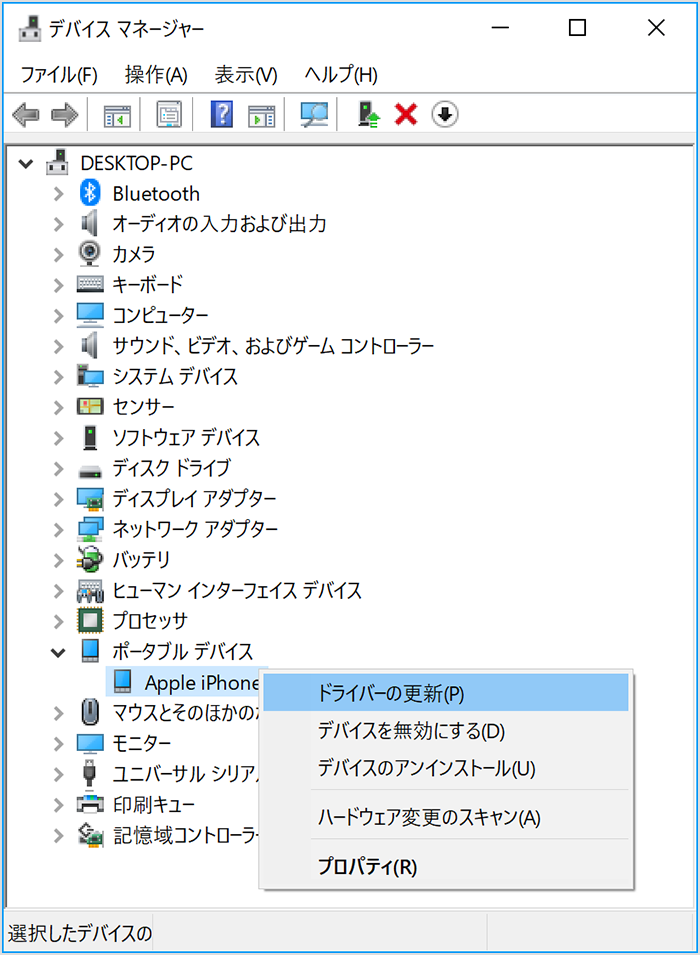Image resolution: width=700 pixels, height=956 pixels.
Task: Click the ディスプレイ アダプター icon
Action: (90, 499)
